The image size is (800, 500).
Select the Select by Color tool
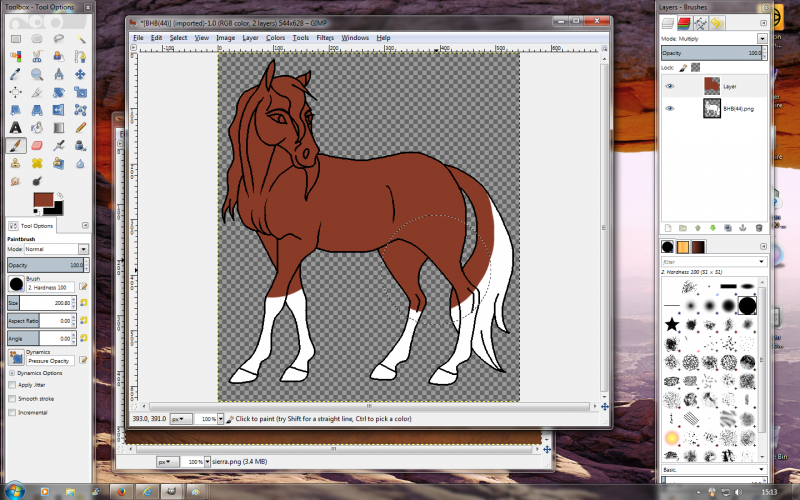point(16,56)
